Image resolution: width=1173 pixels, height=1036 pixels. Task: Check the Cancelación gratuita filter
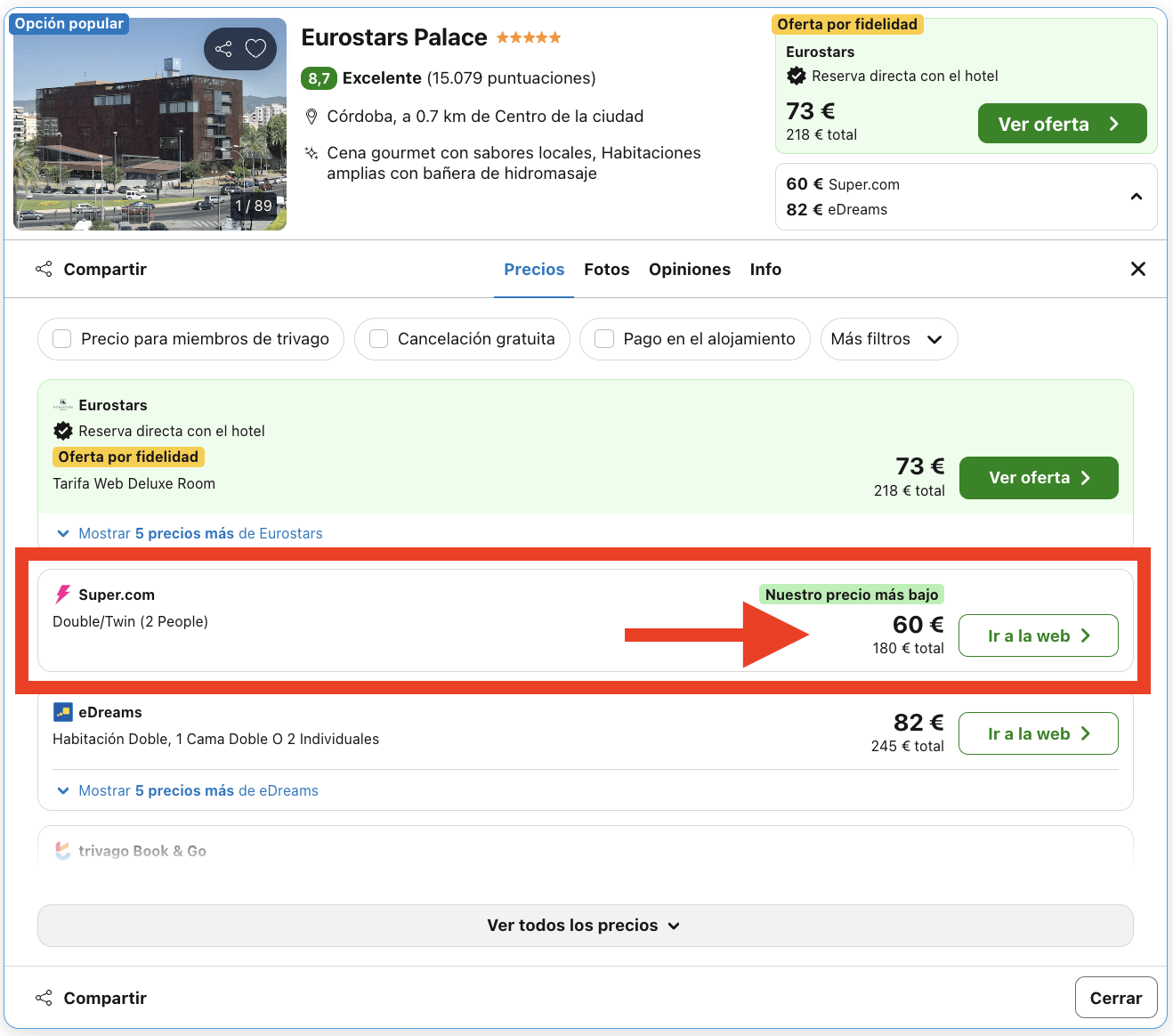click(378, 339)
